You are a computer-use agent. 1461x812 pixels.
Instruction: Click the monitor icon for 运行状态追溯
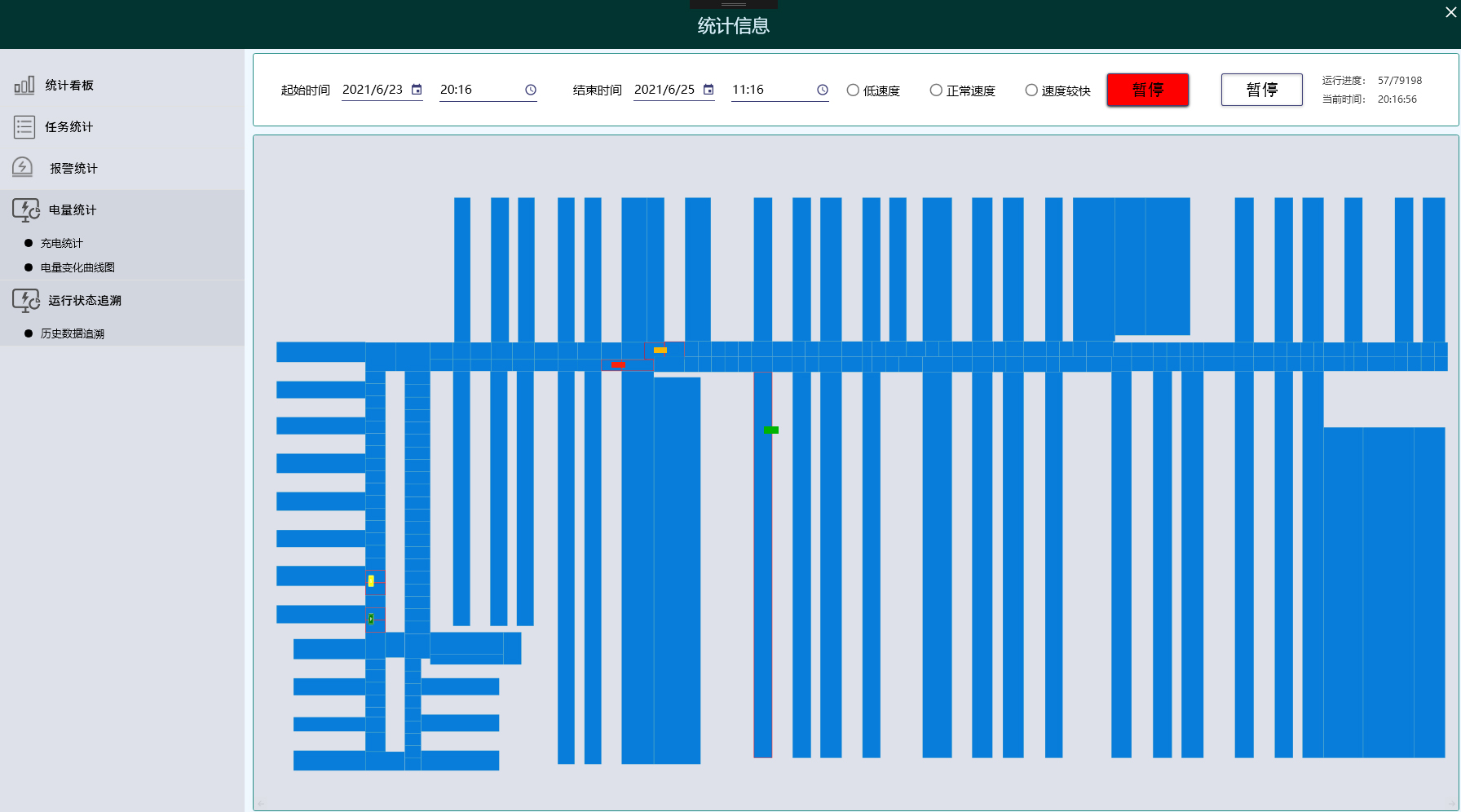(25, 300)
